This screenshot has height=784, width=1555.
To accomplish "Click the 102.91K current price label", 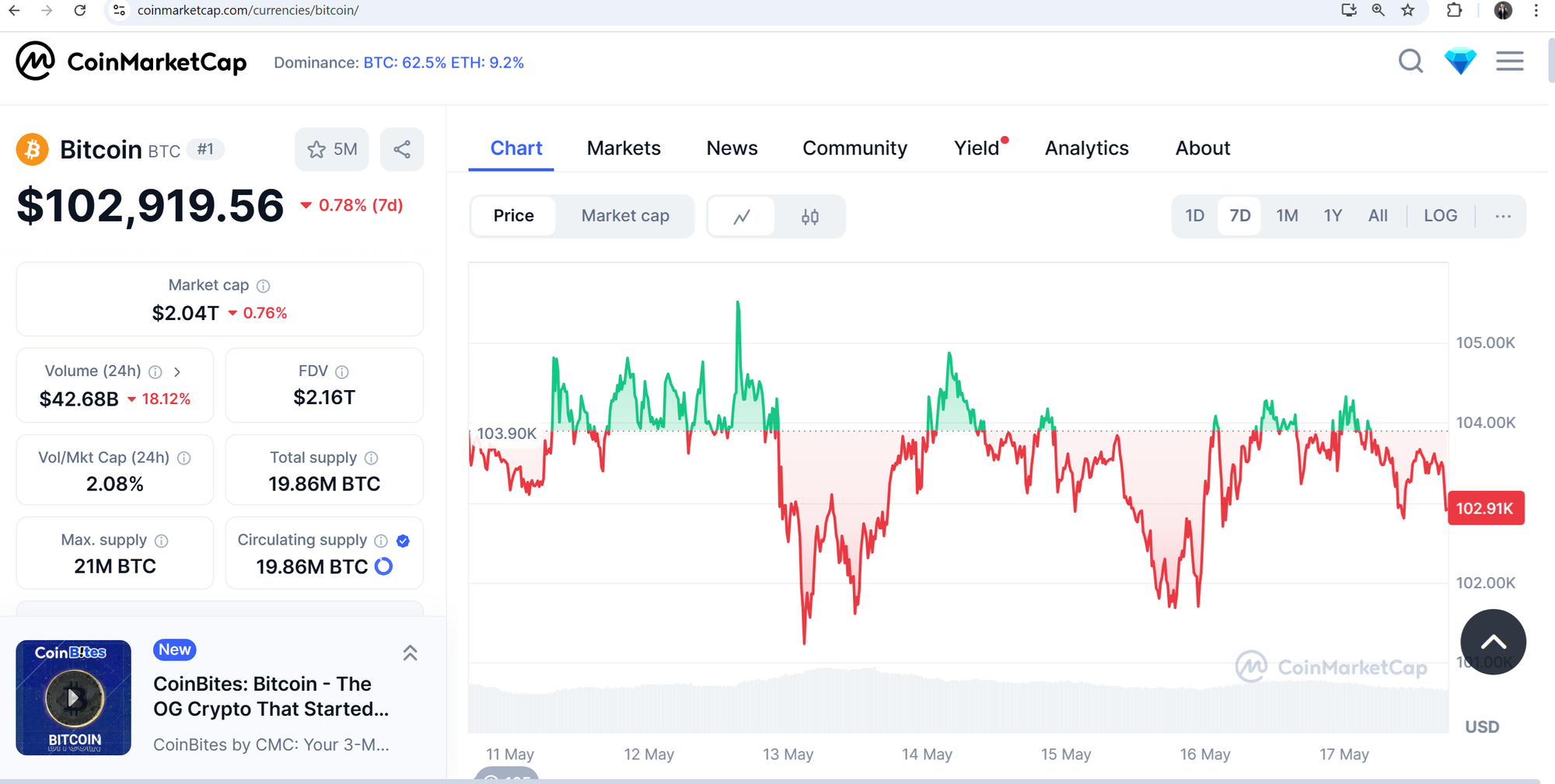I will click(x=1486, y=508).
